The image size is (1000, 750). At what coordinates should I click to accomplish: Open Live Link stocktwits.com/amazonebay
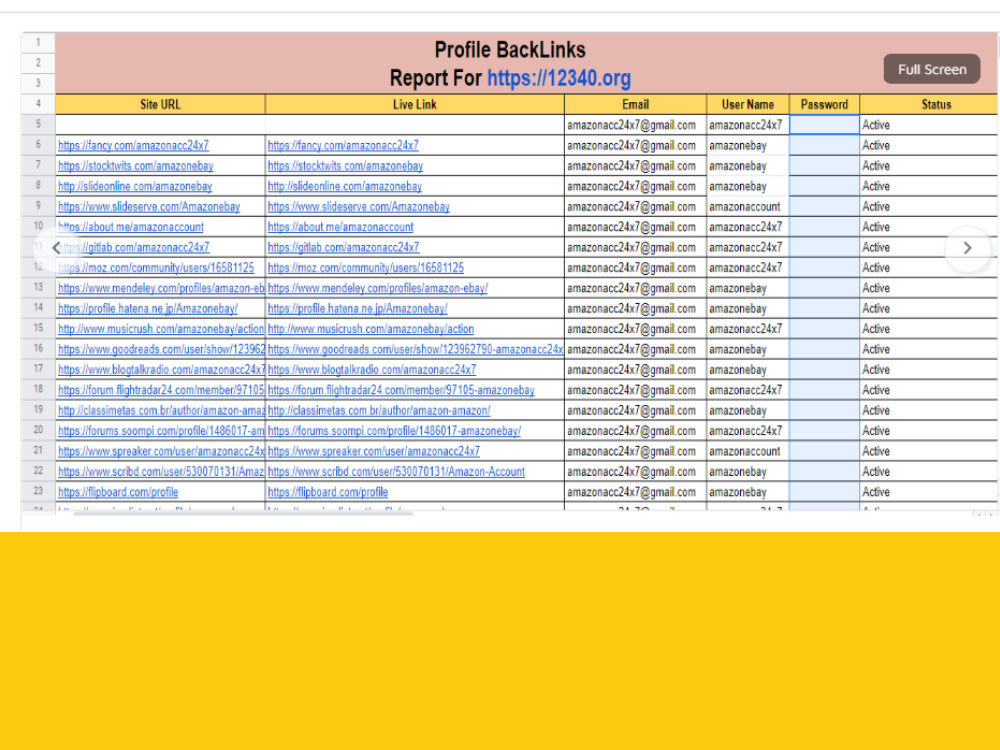[345, 166]
